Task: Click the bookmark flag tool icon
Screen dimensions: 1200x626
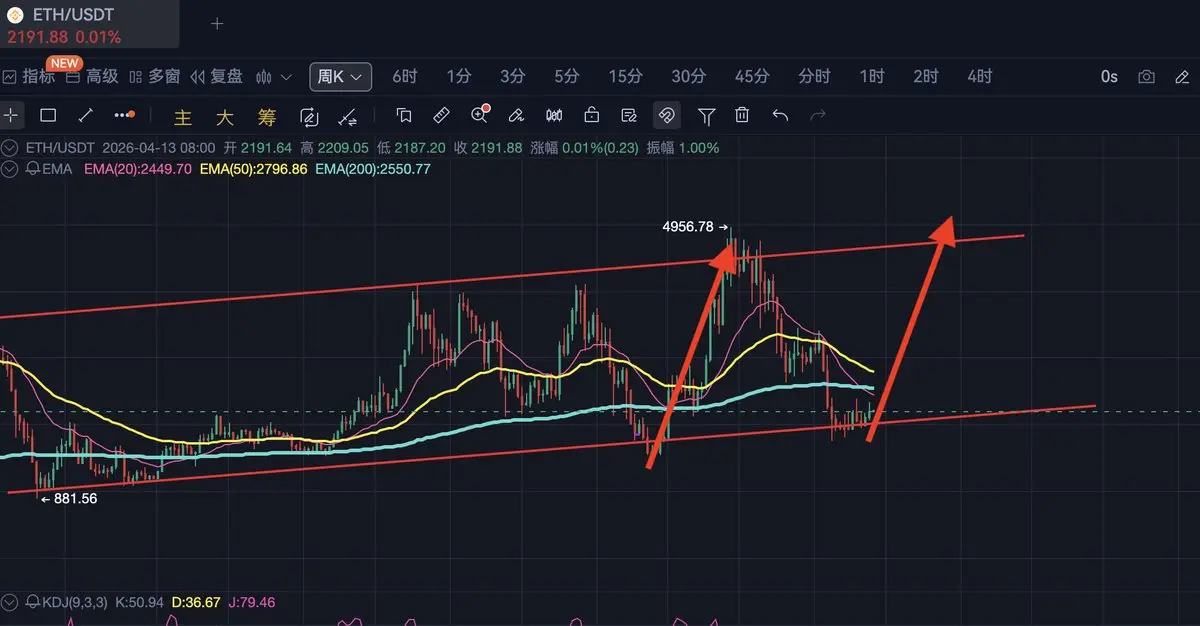Action: [x=404, y=115]
